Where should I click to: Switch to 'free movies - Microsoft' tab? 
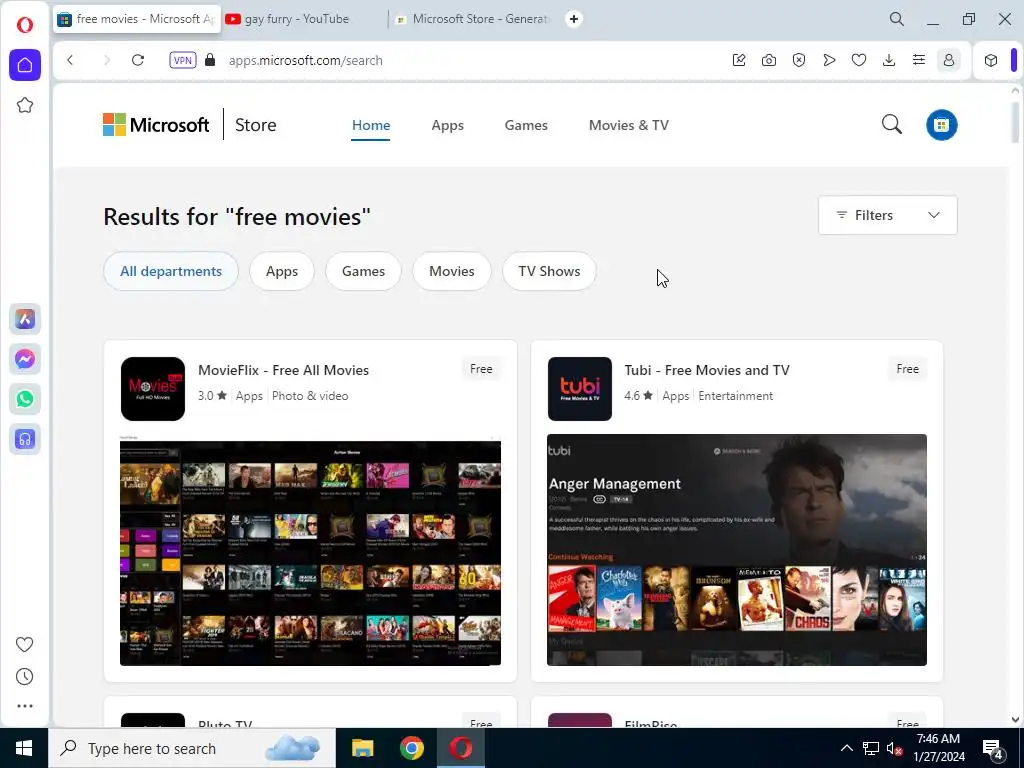136,19
